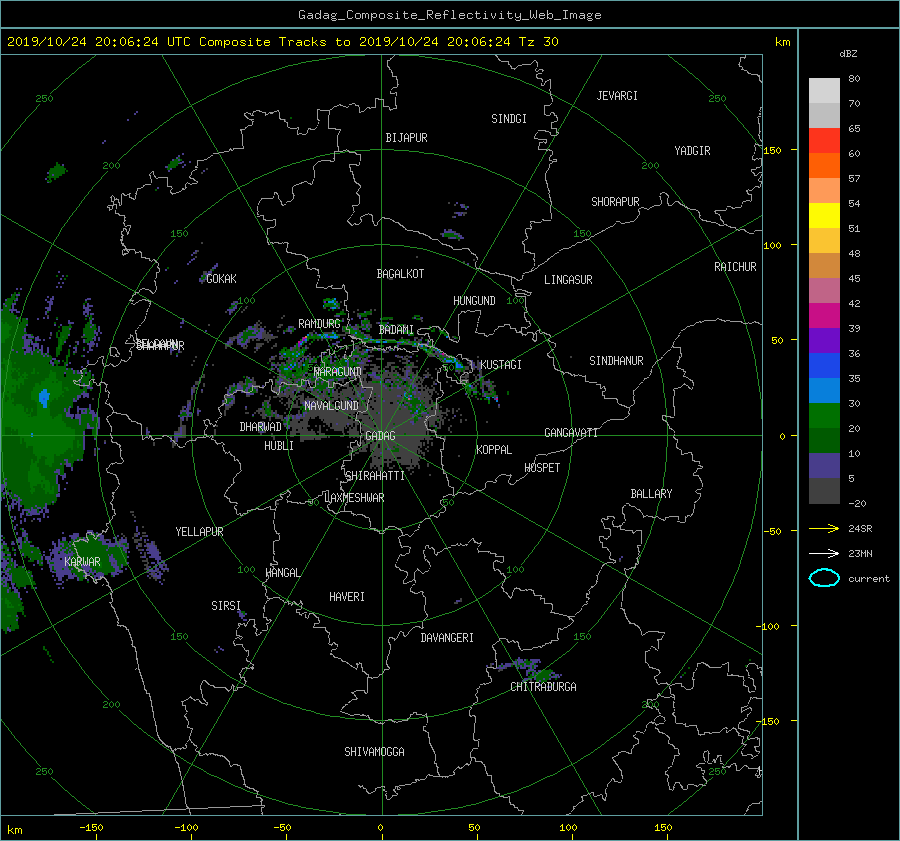Click the HUBLI city label
The height and width of the screenshot is (841, 900).
tap(278, 446)
